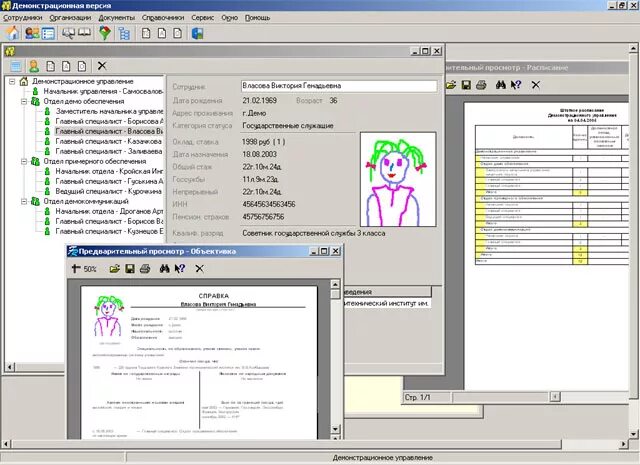Open the Помощь menu
Image resolution: width=640 pixels, height=465 pixels.
(258, 18)
